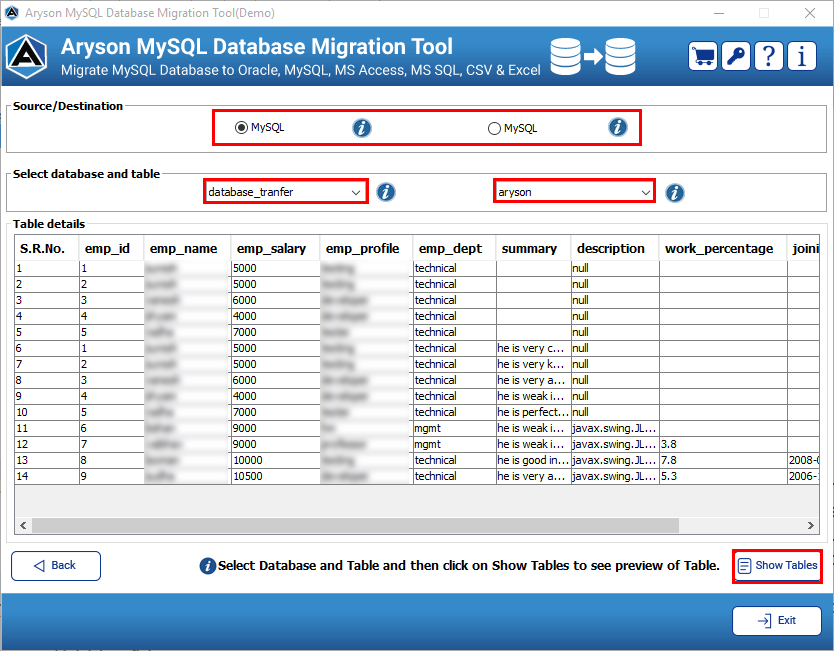Click the Show Tables button
This screenshot has height=651, width=834.
pos(778,566)
